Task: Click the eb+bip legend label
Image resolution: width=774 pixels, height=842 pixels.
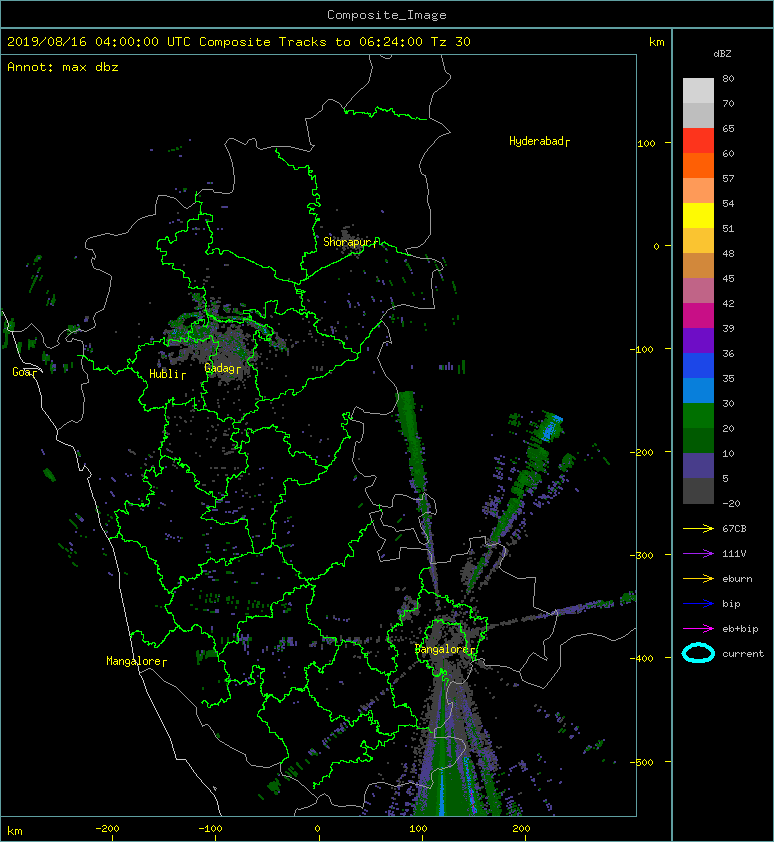Action: pyautogui.click(x=740, y=628)
